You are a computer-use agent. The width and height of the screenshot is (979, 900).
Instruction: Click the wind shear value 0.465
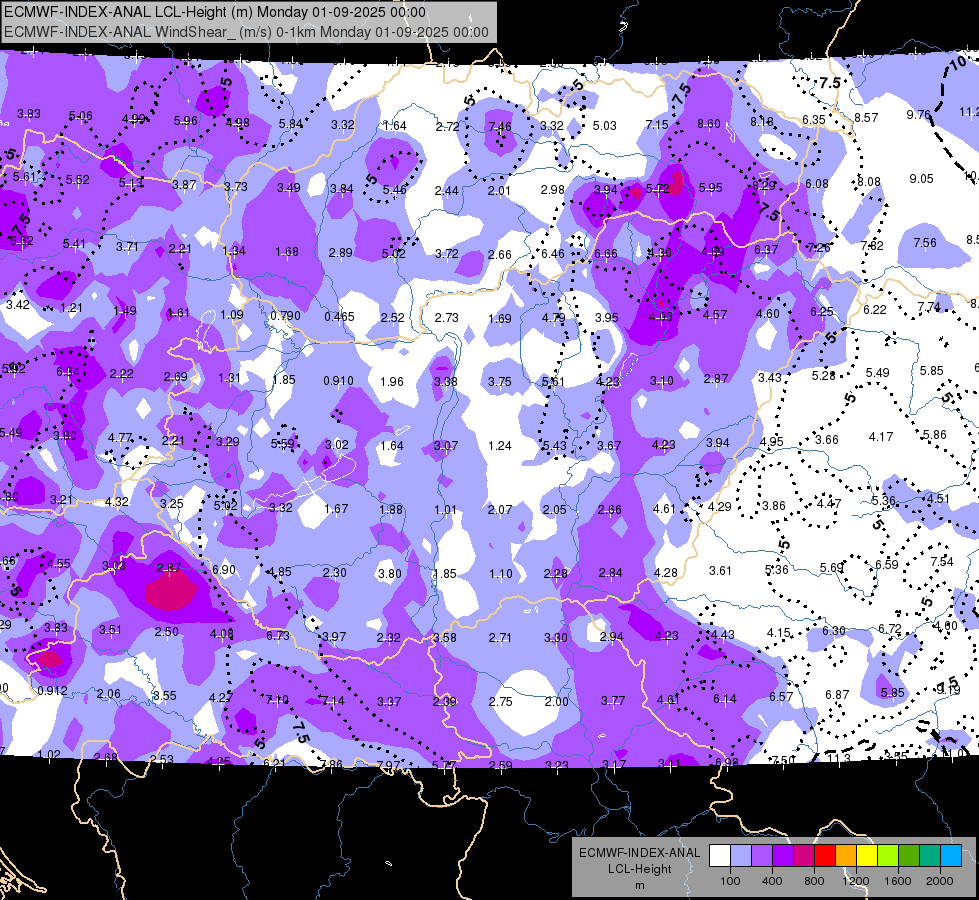339,317
